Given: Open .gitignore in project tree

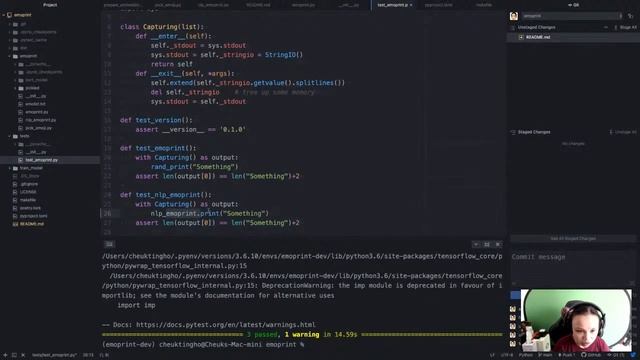Looking at the screenshot, I should 29,184.
